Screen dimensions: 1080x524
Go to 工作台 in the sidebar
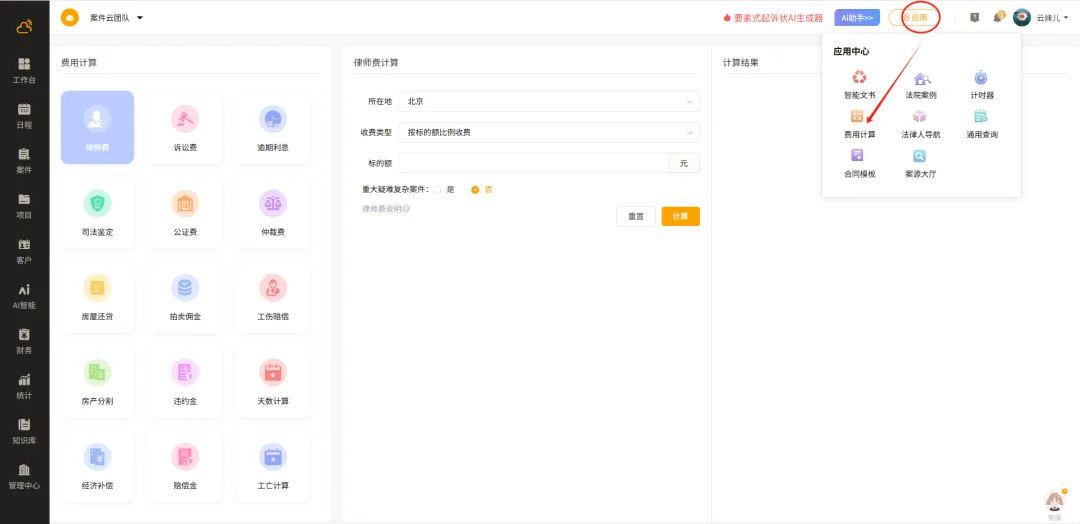pyautogui.click(x=24, y=69)
